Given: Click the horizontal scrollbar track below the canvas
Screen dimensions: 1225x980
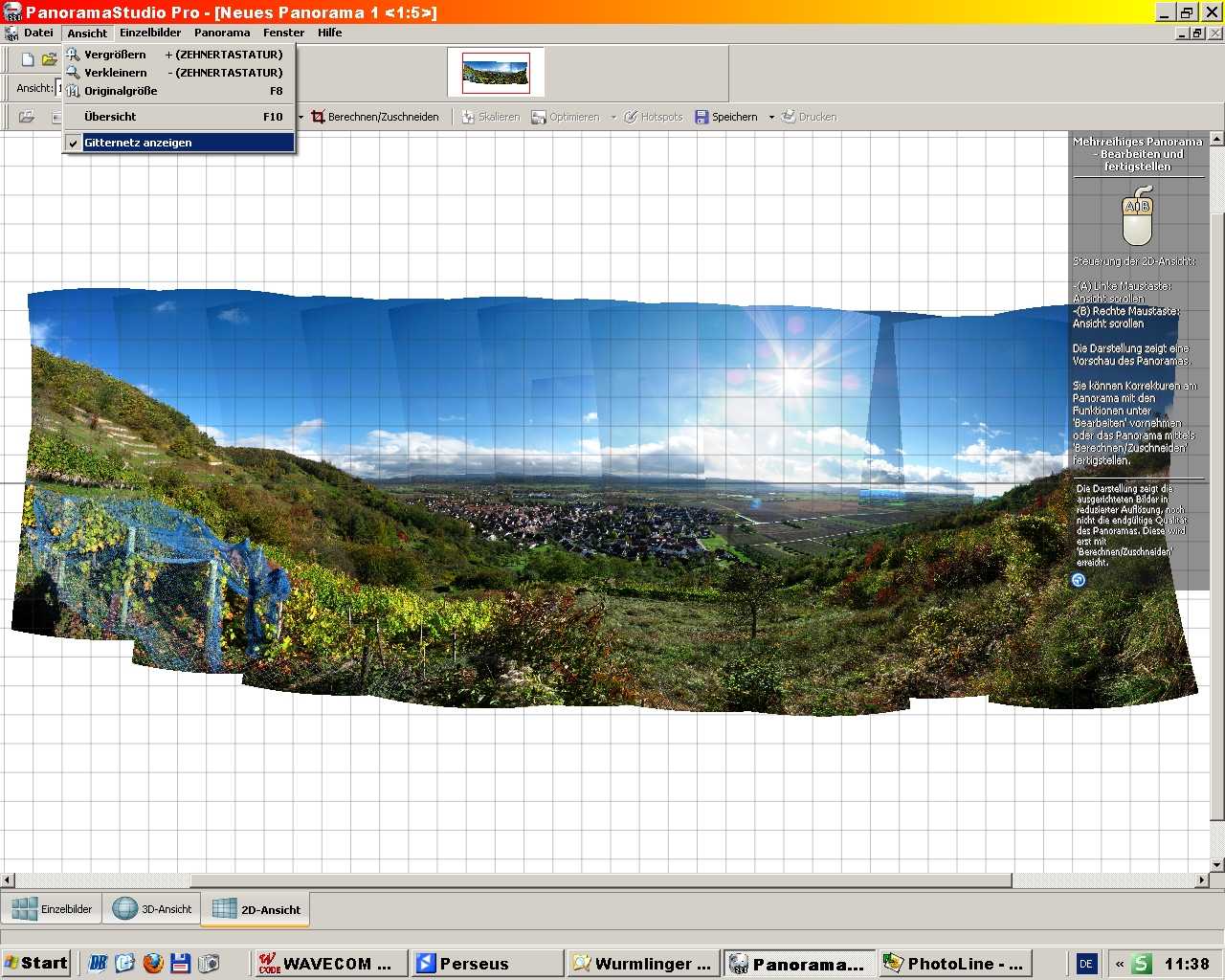Looking at the screenshot, I should [1101, 880].
